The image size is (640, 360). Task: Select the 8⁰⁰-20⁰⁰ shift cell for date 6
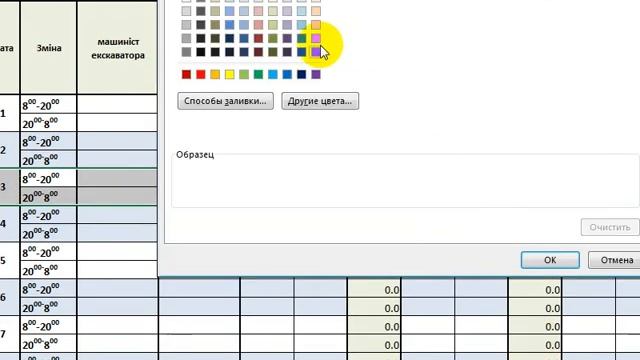pyautogui.click(x=49, y=288)
